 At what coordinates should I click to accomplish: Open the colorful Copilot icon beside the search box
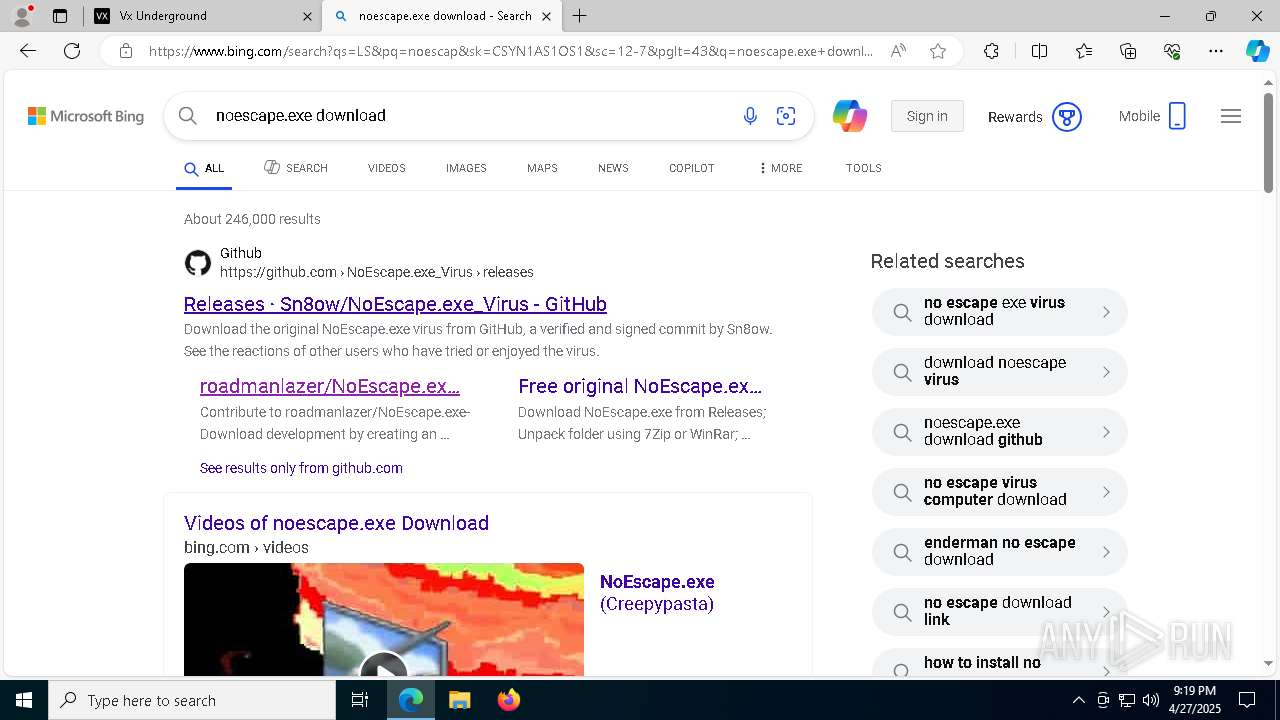point(850,116)
